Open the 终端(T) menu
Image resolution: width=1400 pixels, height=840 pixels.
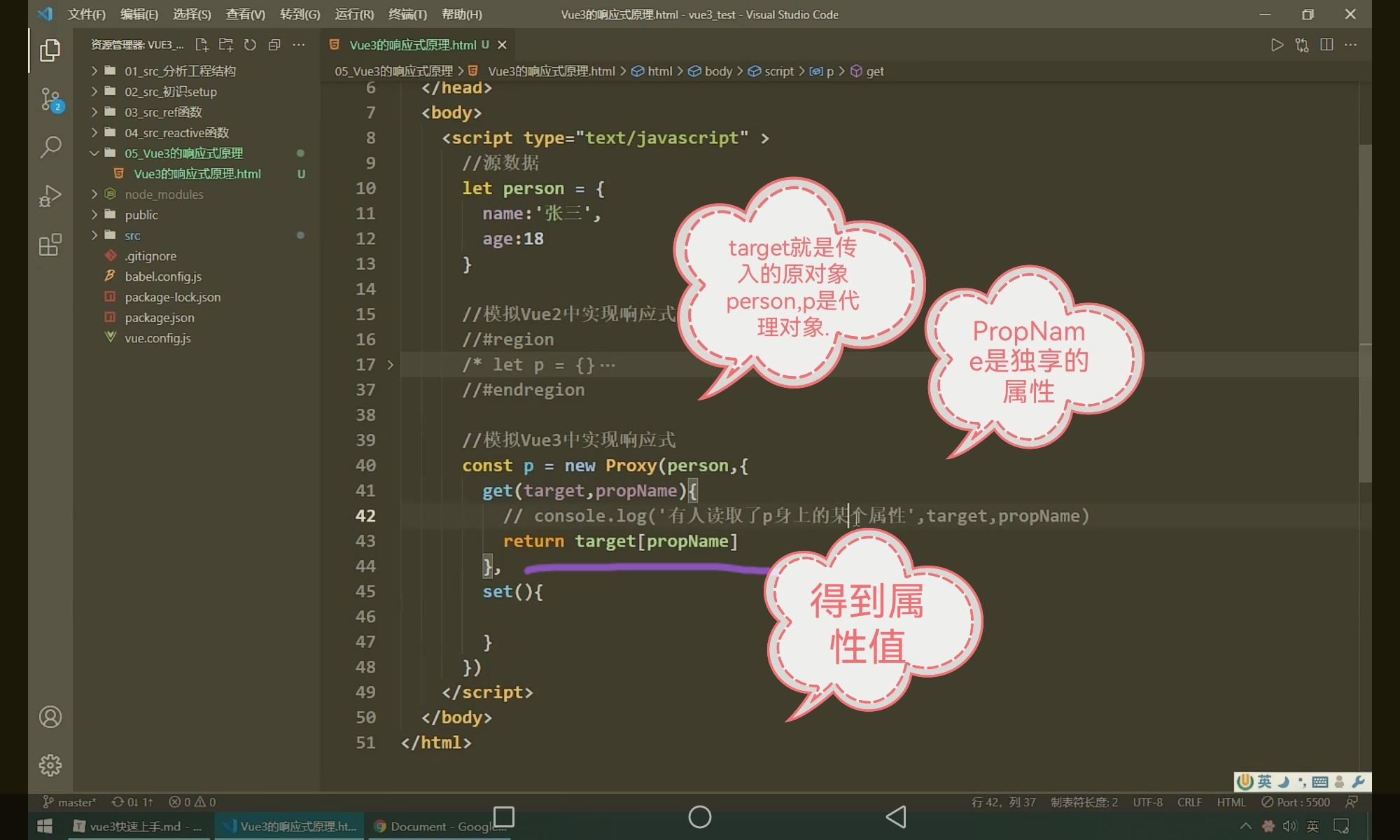click(x=407, y=14)
